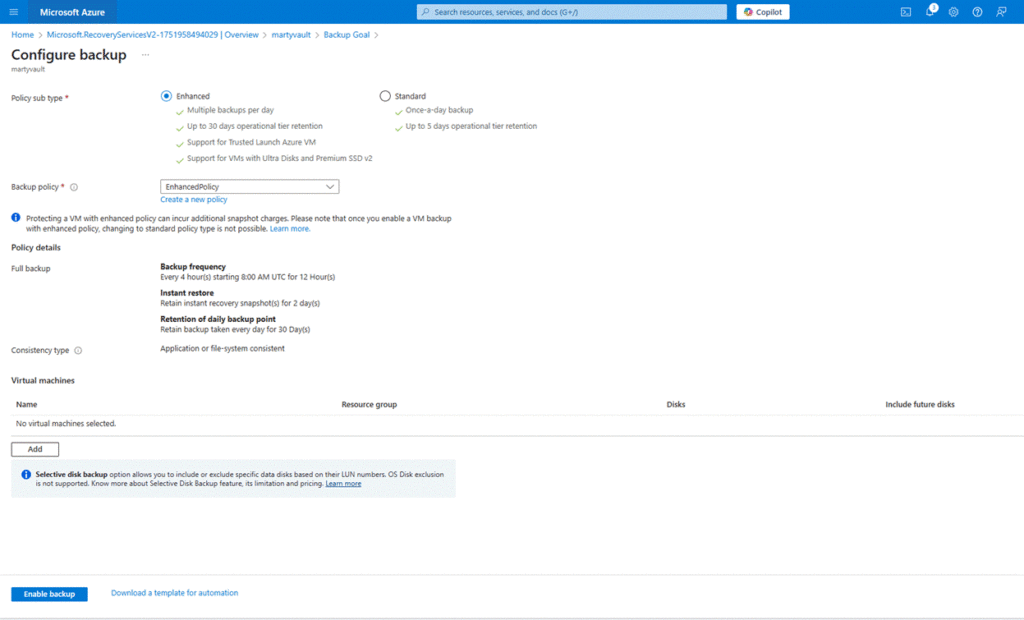The image size is (1024, 620).
Task: Go to Home in the breadcrumb
Action: (22, 35)
